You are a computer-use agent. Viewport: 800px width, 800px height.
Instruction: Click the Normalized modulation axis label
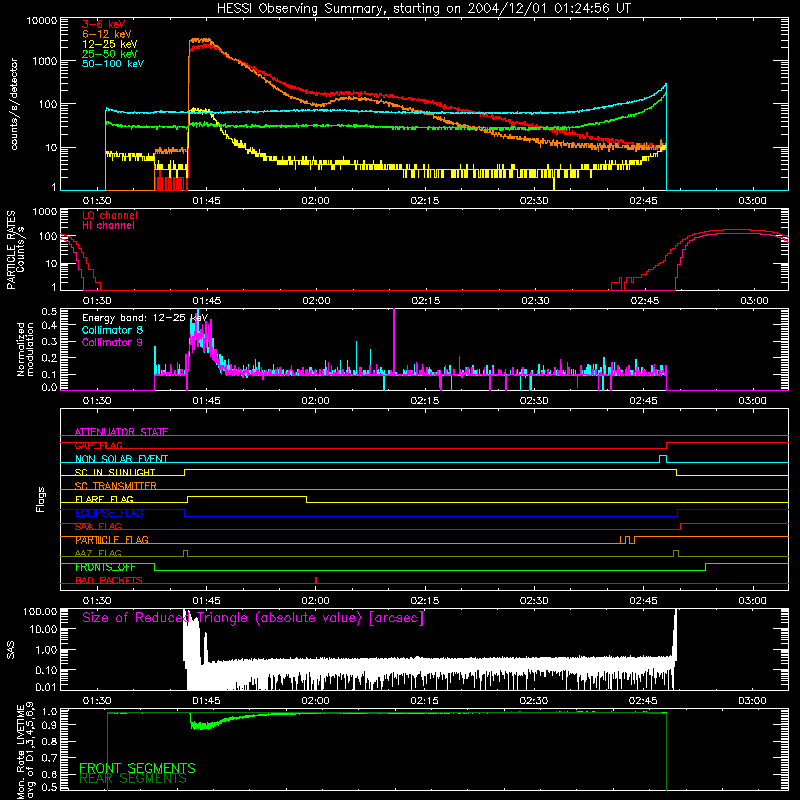click(25, 349)
